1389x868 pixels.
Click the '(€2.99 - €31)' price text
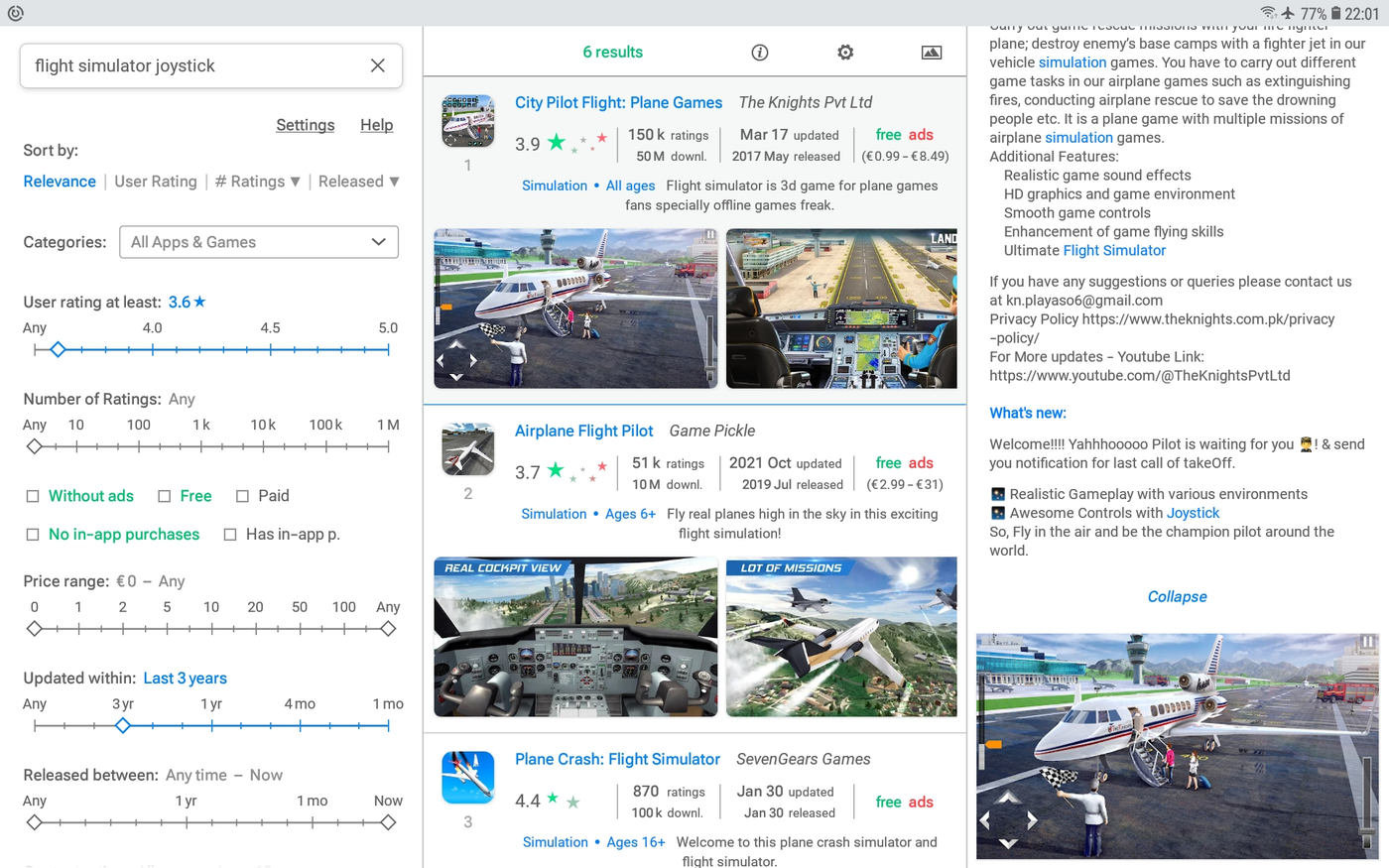click(x=905, y=485)
